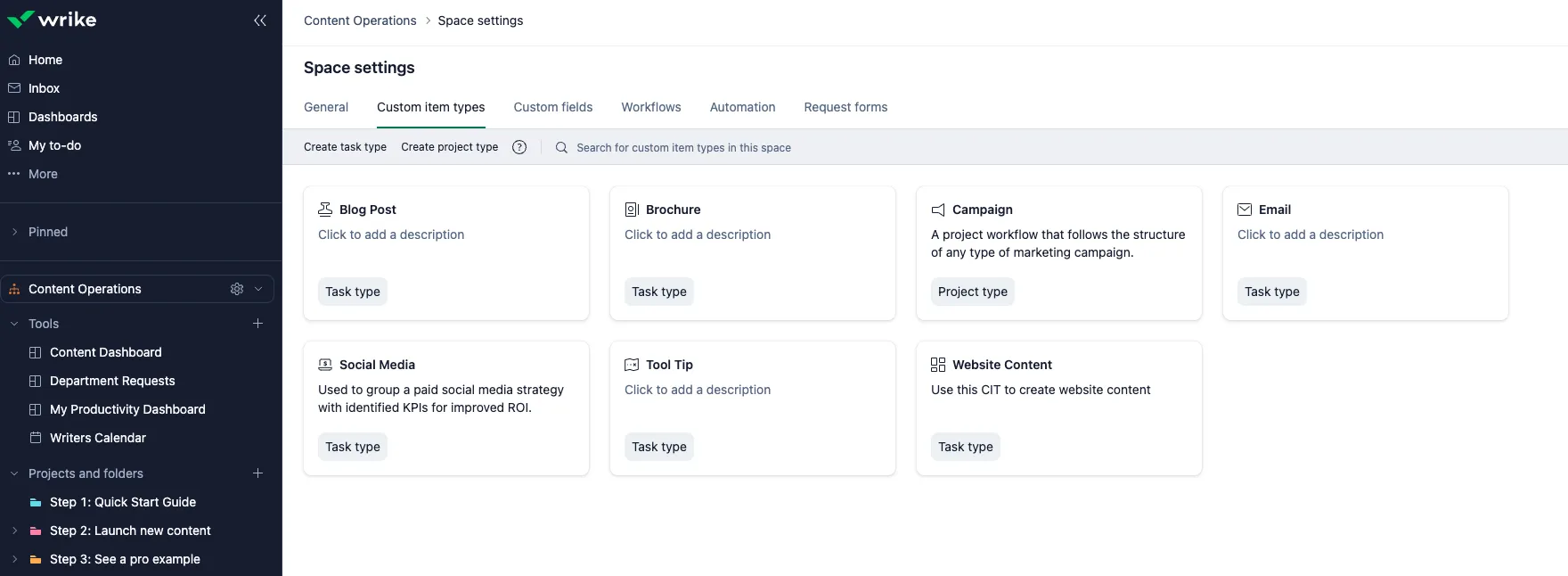Open the Automation tab
The width and height of the screenshot is (1568, 576).
(743, 107)
